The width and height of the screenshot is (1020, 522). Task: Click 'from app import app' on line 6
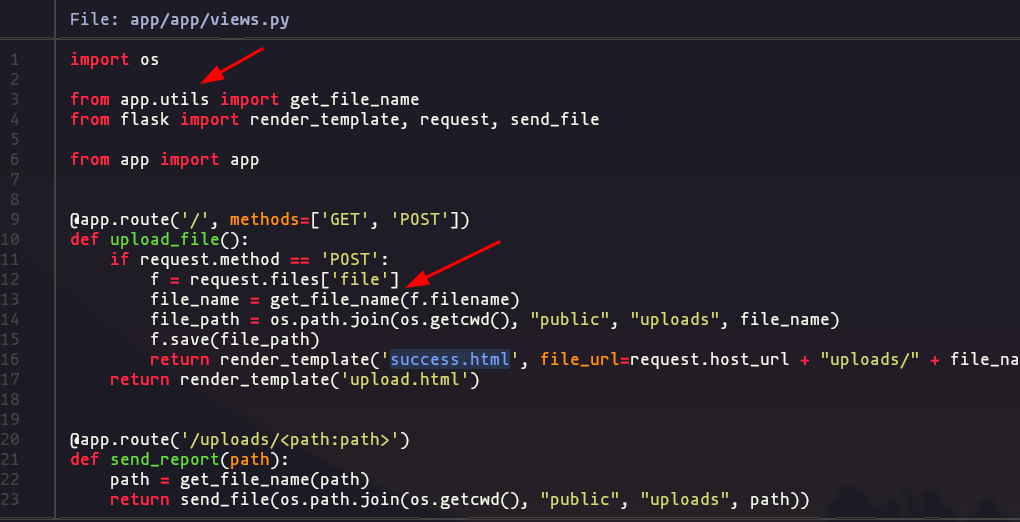tap(165, 159)
